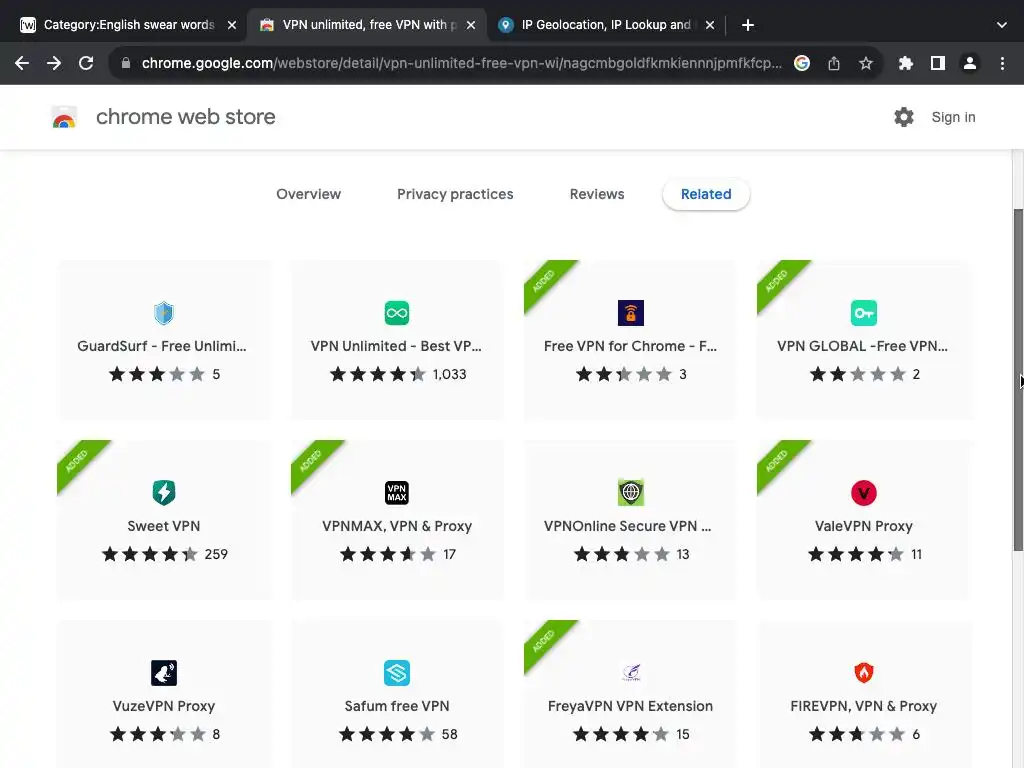1024x768 pixels.
Task: Click the Google icon in address bar
Action: pyautogui.click(x=801, y=63)
